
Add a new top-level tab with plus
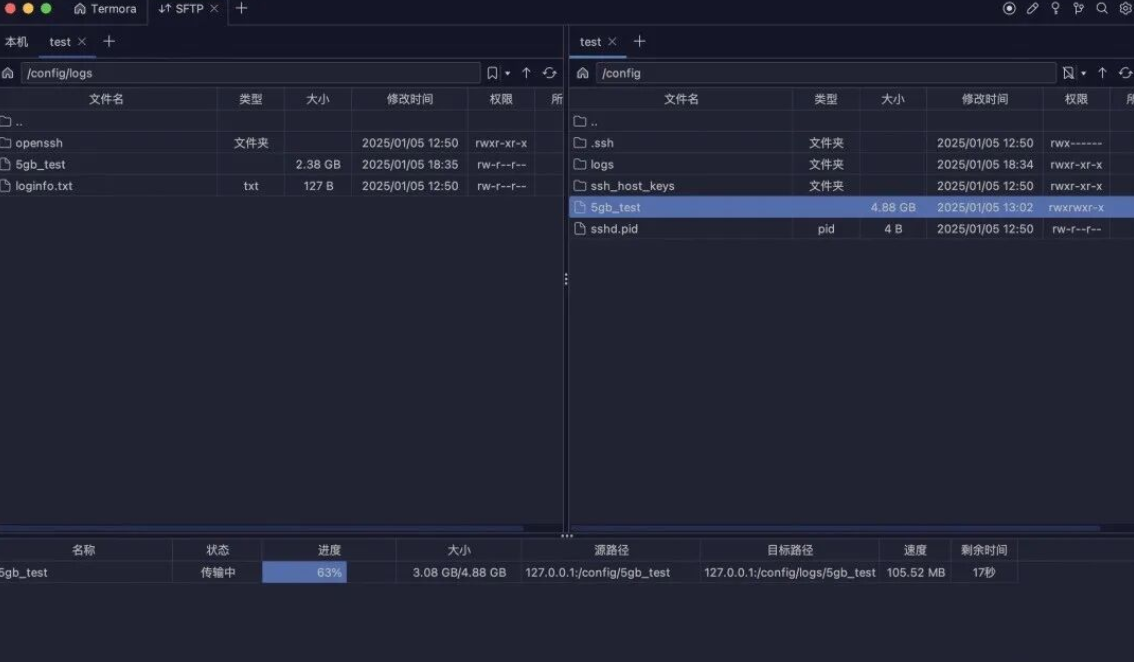coord(242,9)
